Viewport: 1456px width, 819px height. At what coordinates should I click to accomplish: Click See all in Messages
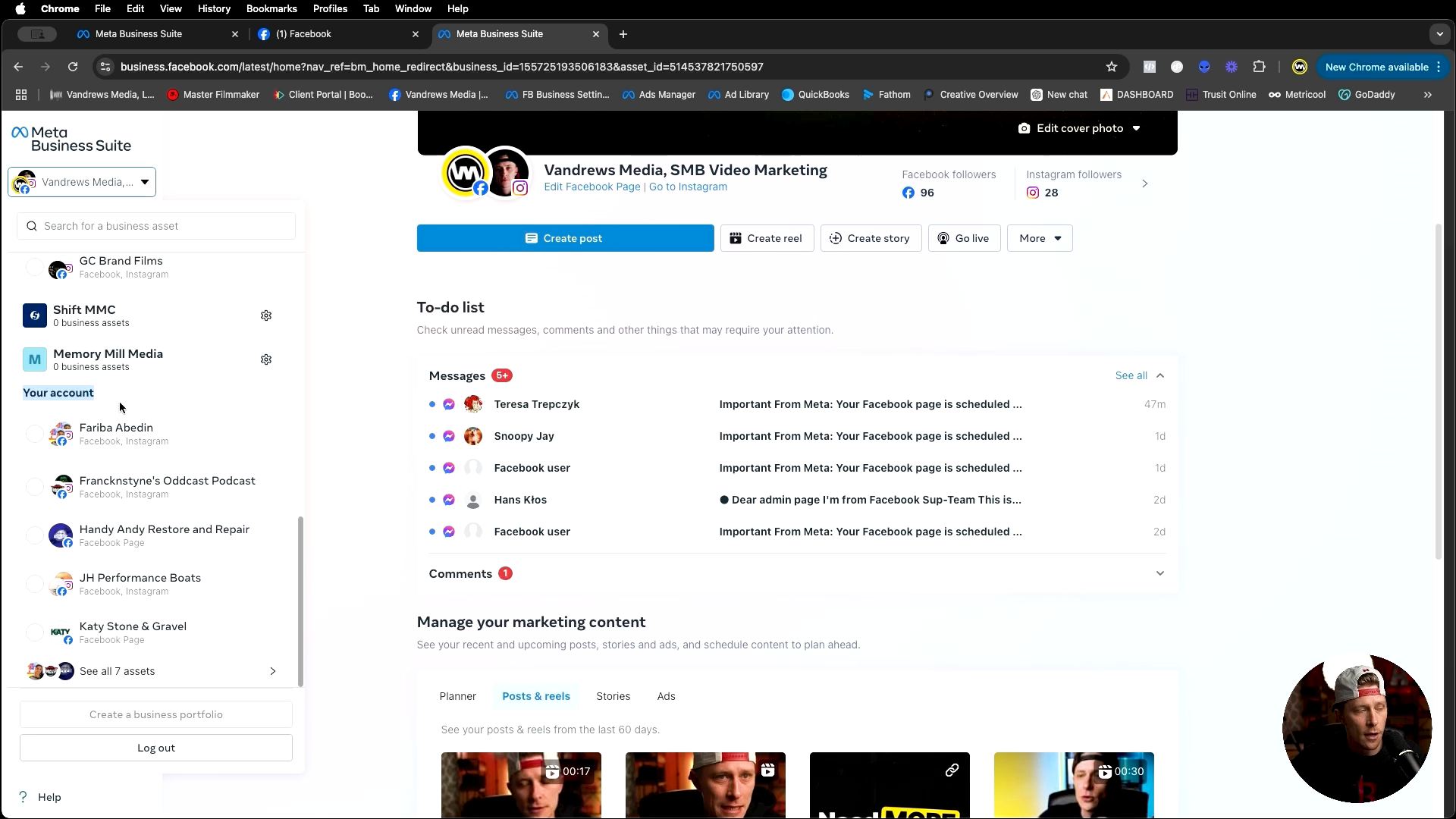(x=1131, y=375)
